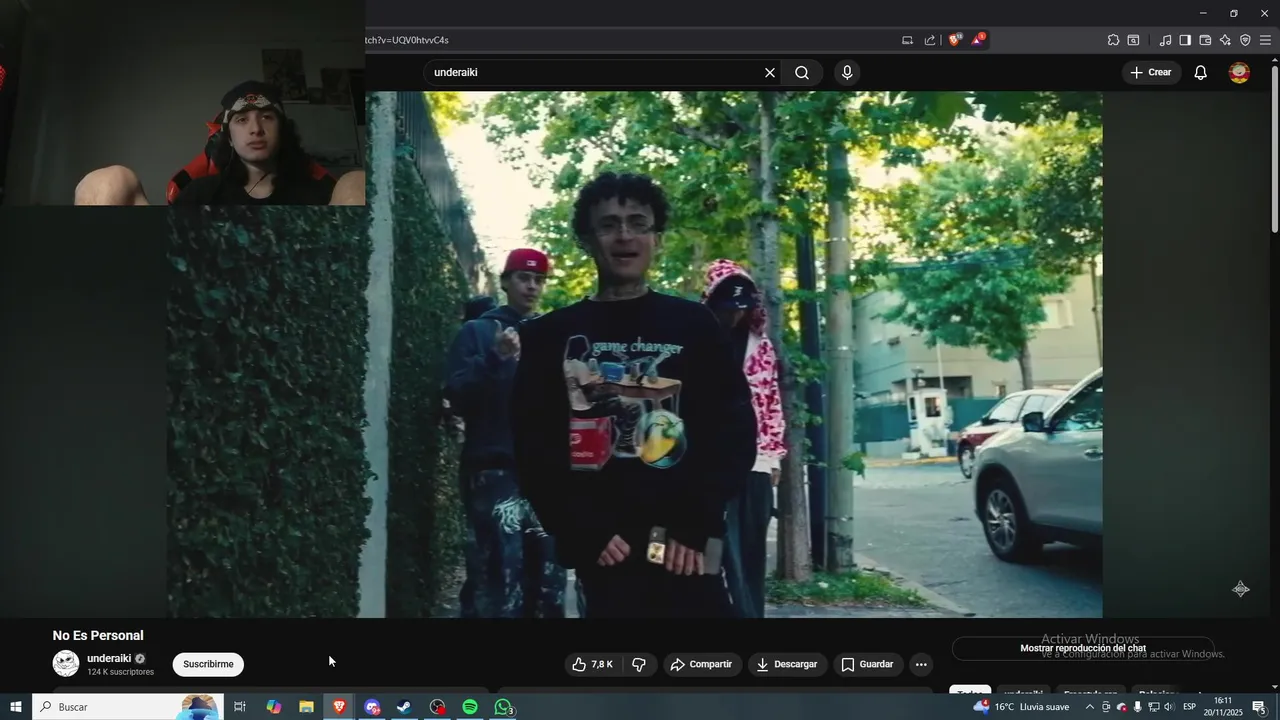Share this page from the address bar

pyautogui.click(x=930, y=40)
